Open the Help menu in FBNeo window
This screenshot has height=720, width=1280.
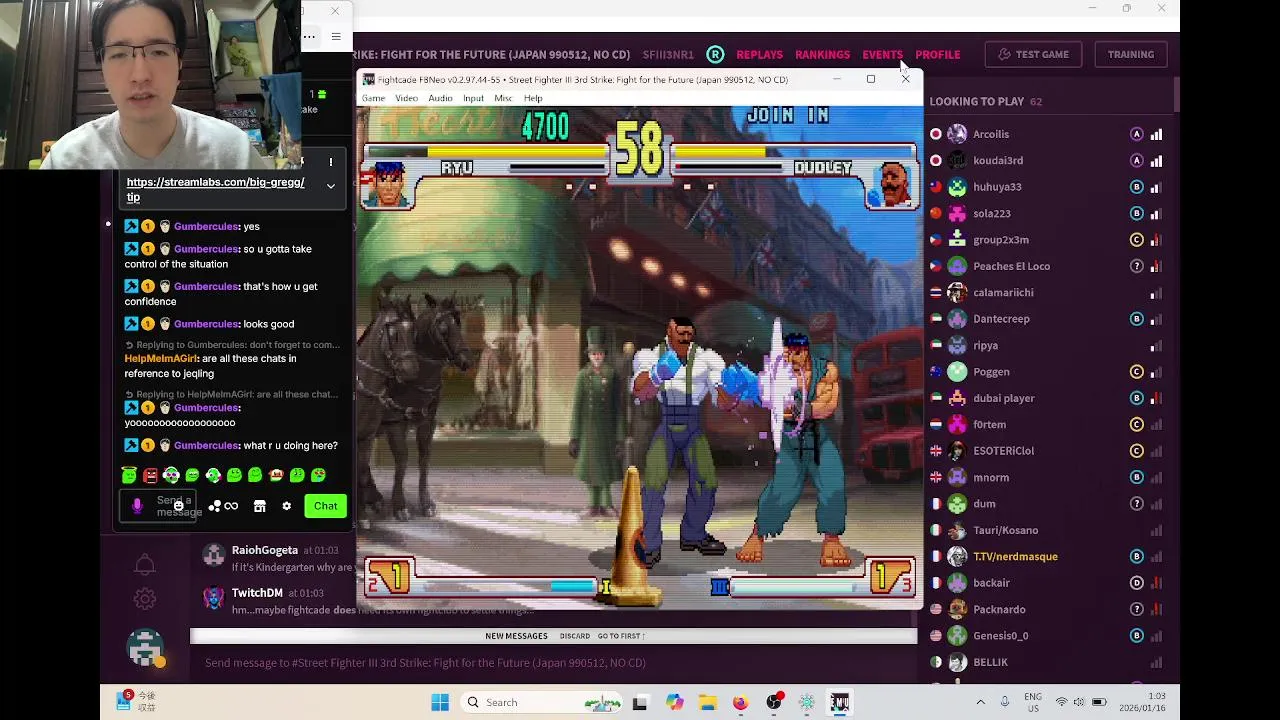coord(533,98)
